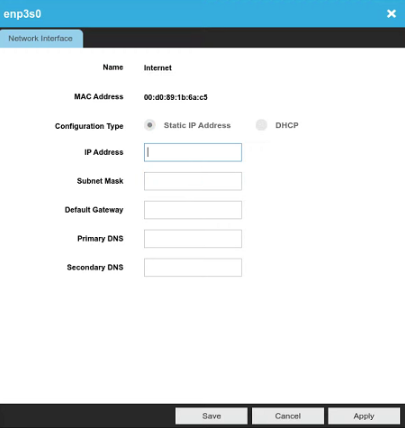Focus the Default Gateway input field
The height and width of the screenshot is (428, 405).
[x=193, y=210]
